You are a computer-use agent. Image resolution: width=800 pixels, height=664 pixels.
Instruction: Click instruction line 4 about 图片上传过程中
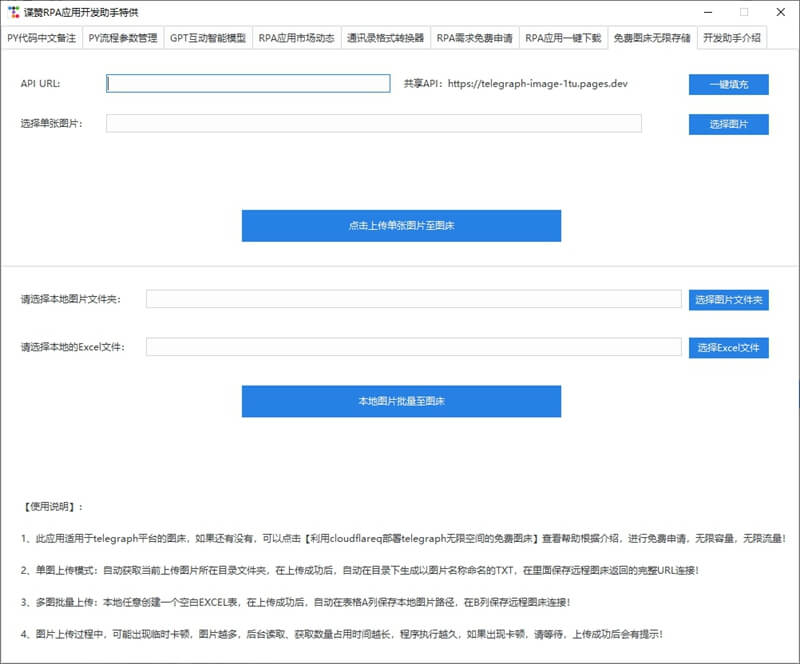342,634
